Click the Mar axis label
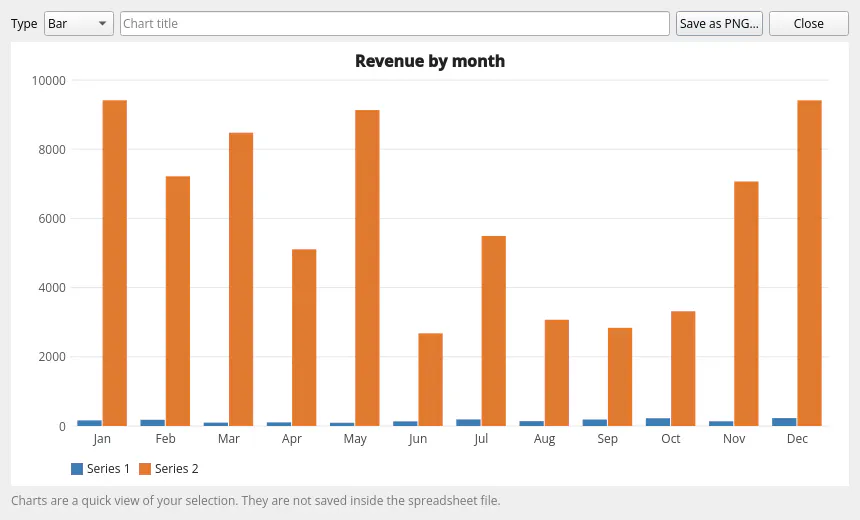This screenshot has height=520, width=860. click(x=229, y=439)
